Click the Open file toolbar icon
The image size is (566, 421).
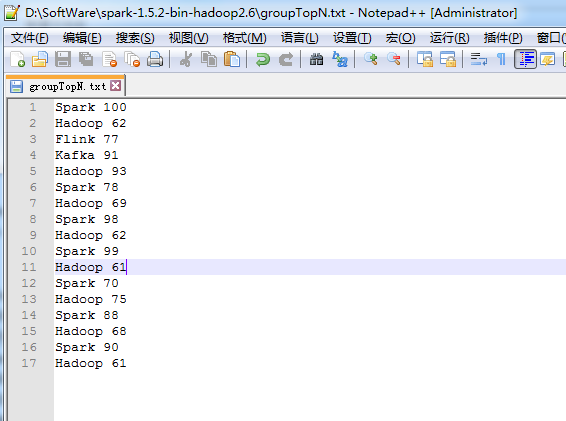pos(40,59)
